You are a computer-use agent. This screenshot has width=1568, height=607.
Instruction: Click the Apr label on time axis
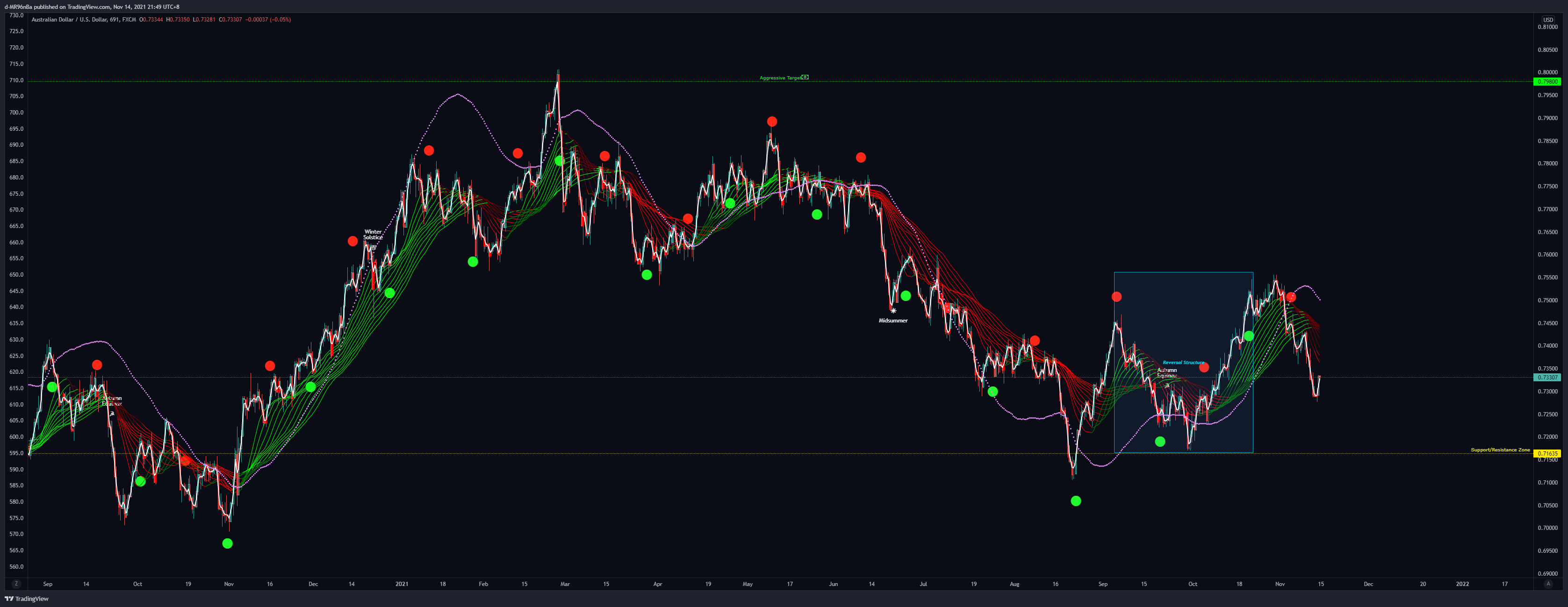657,584
